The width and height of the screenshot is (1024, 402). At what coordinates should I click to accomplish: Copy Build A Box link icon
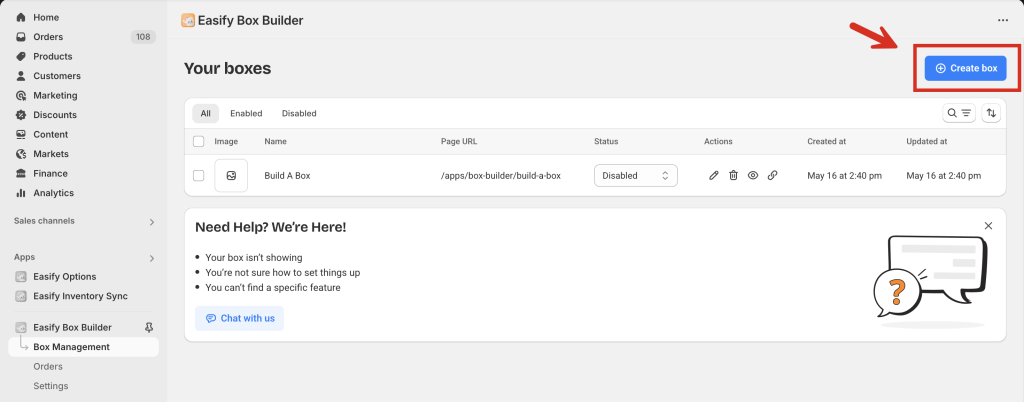coord(773,176)
